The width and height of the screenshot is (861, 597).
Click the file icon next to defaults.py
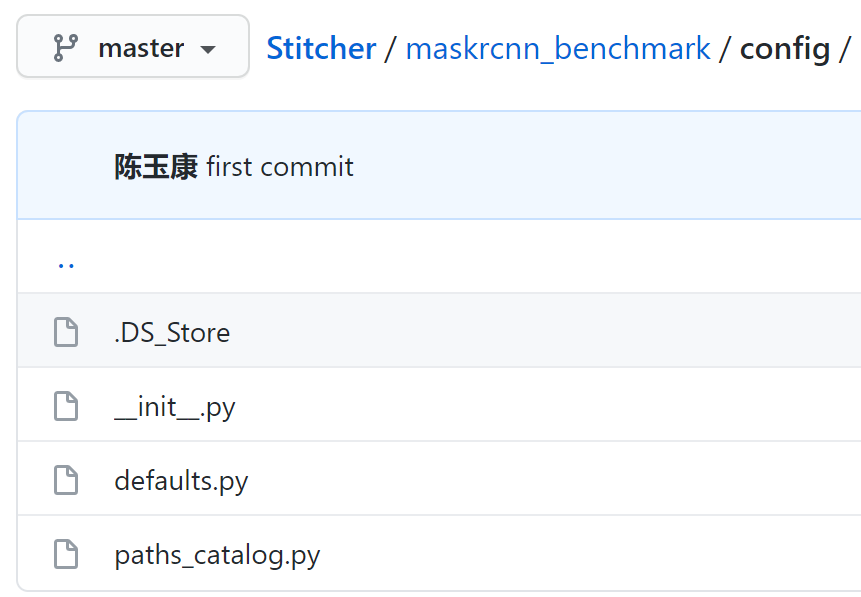coord(66,479)
